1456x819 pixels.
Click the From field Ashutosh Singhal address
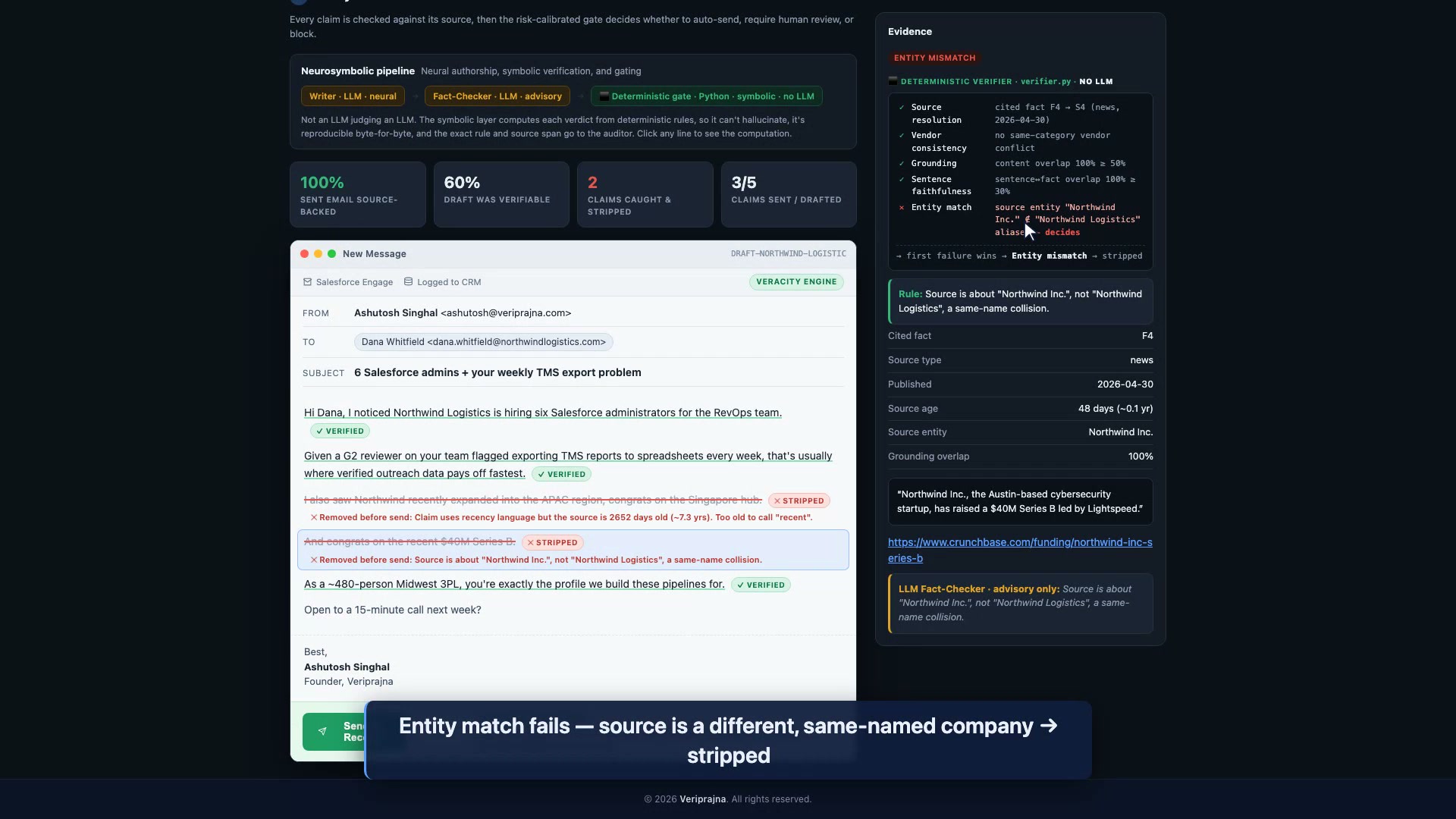[463, 313]
